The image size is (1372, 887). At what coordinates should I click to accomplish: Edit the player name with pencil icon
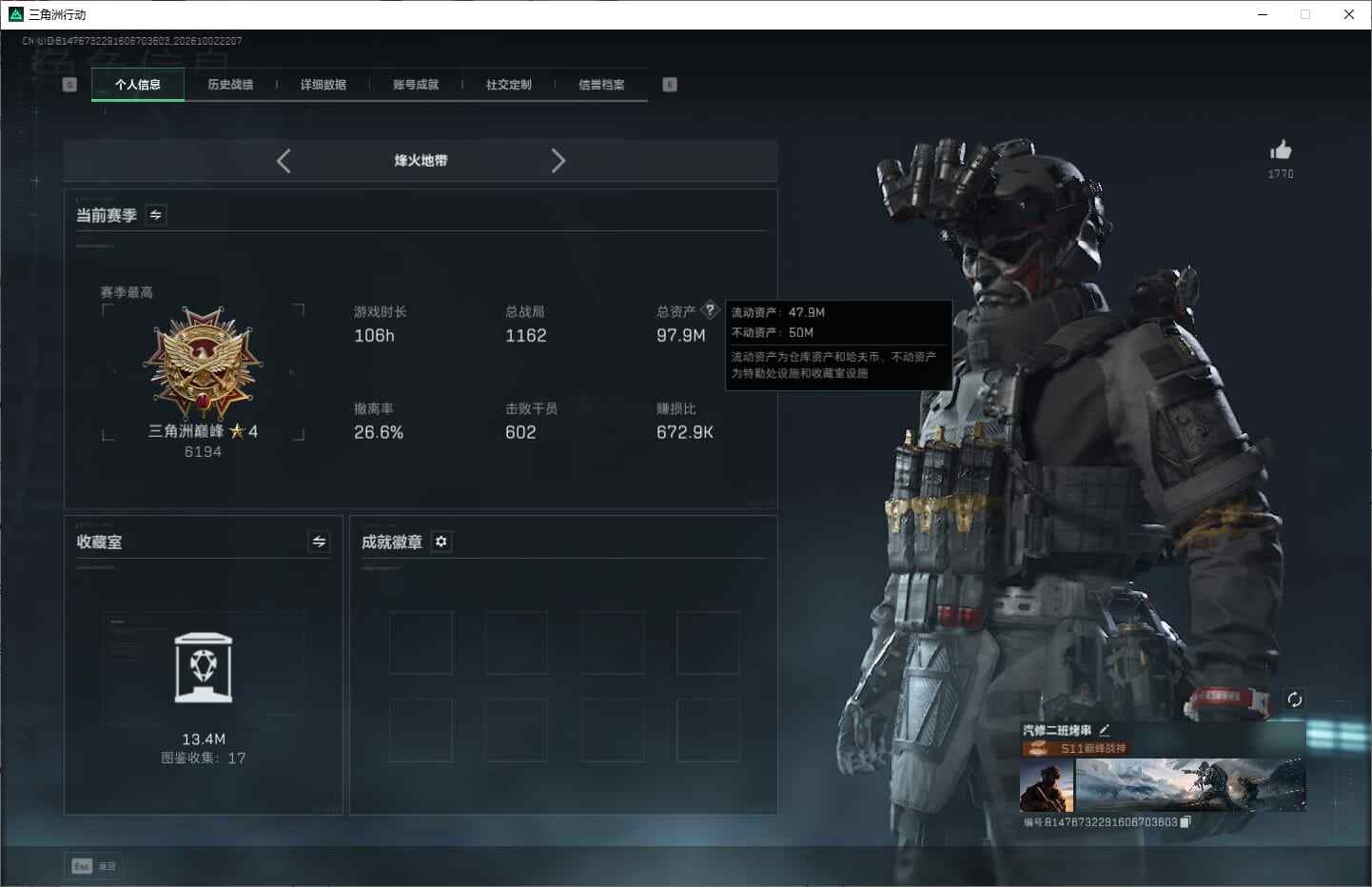(1105, 730)
